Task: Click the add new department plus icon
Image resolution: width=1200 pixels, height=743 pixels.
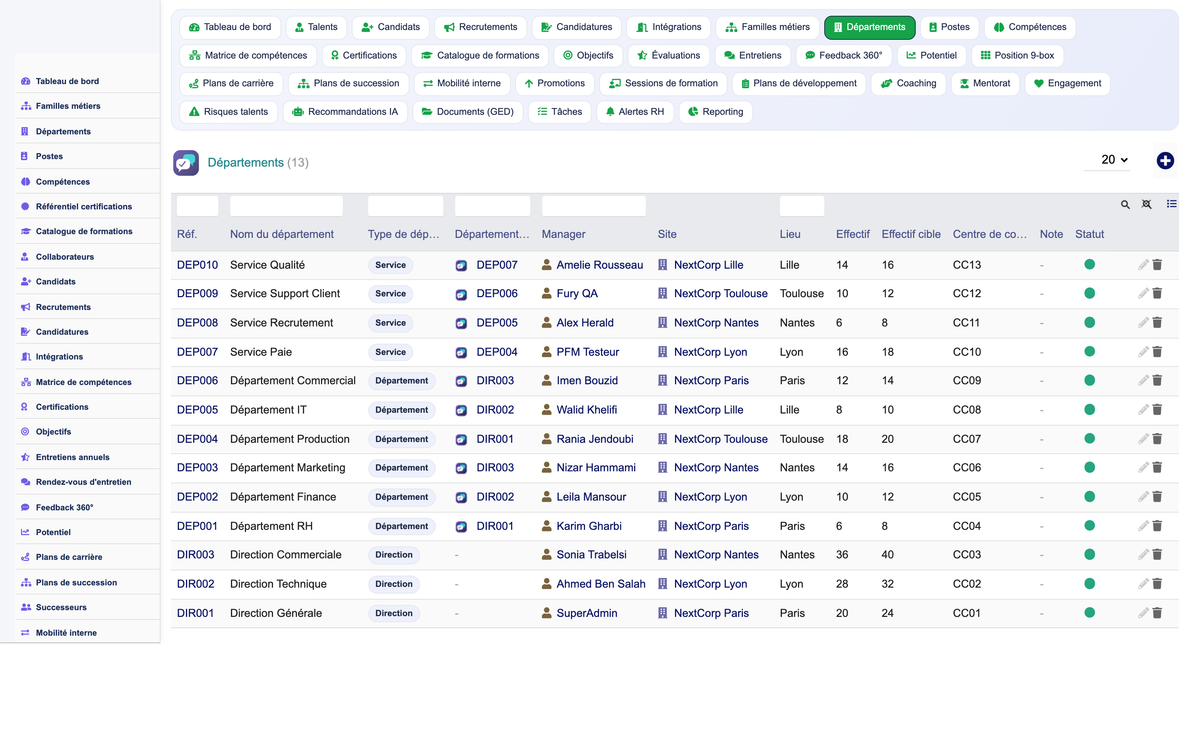Action: [x=1165, y=161]
